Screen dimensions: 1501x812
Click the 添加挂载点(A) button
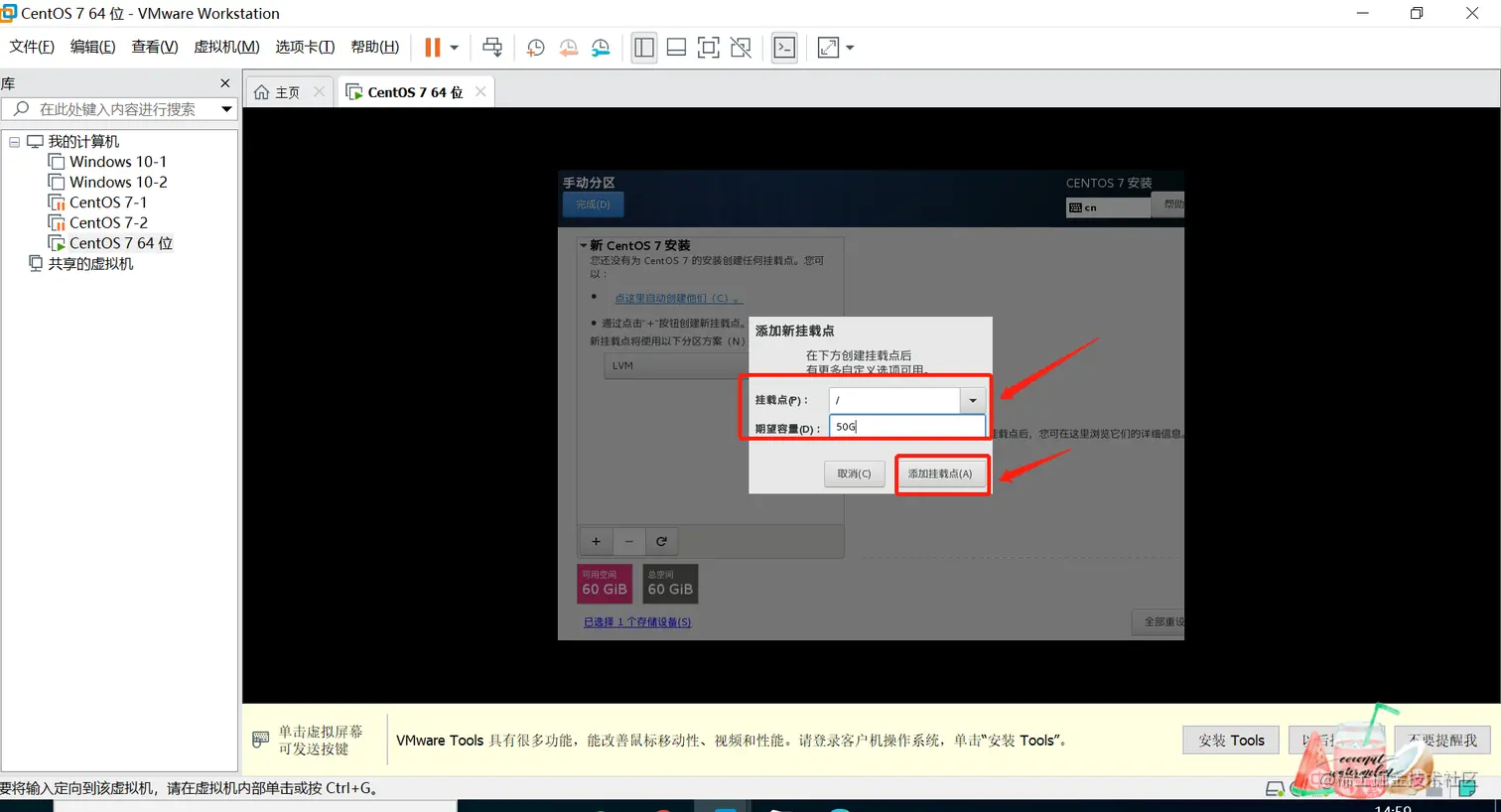(x=940, y=474)
